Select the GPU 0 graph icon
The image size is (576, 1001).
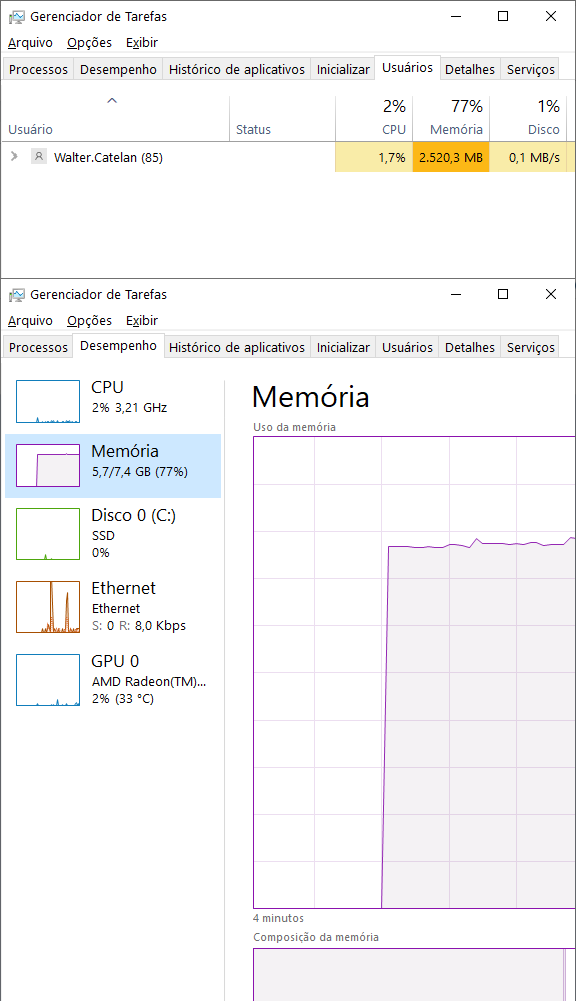[x=48, y=680]
